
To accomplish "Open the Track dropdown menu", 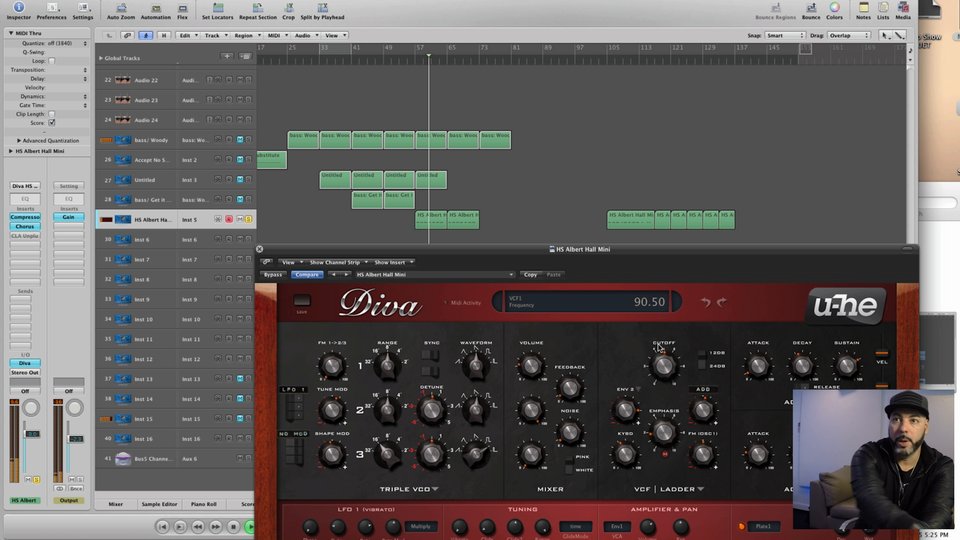I will click(216, 36).
